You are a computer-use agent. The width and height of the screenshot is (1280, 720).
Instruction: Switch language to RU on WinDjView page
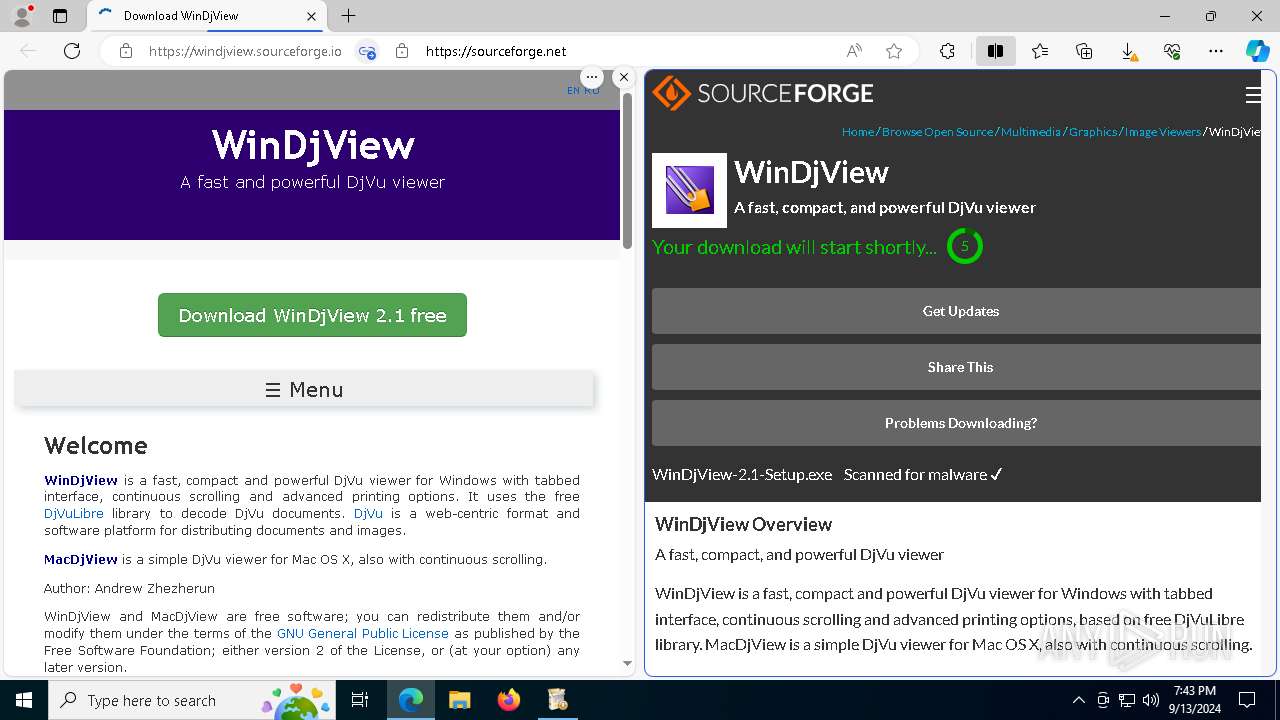(592, 90)
